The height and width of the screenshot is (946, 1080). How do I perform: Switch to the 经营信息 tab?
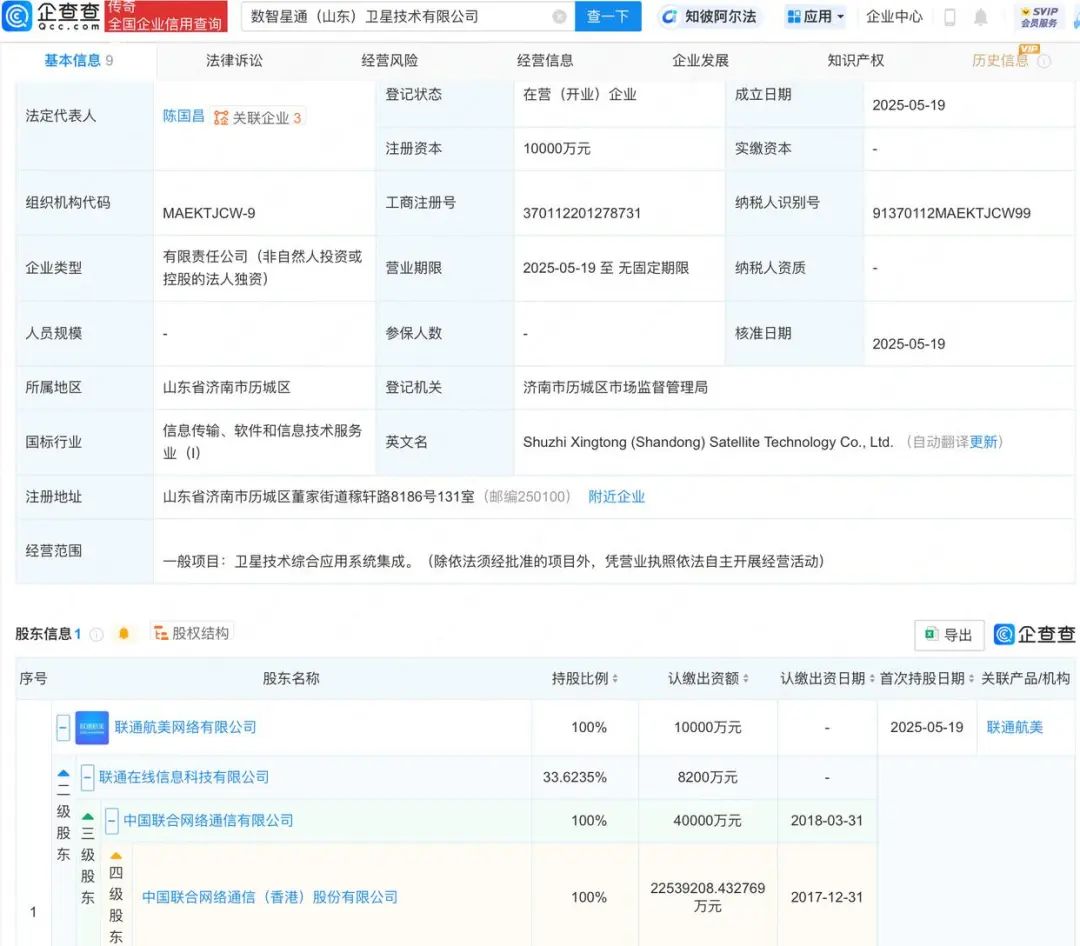pyautogui.click(x=545, y=61)
